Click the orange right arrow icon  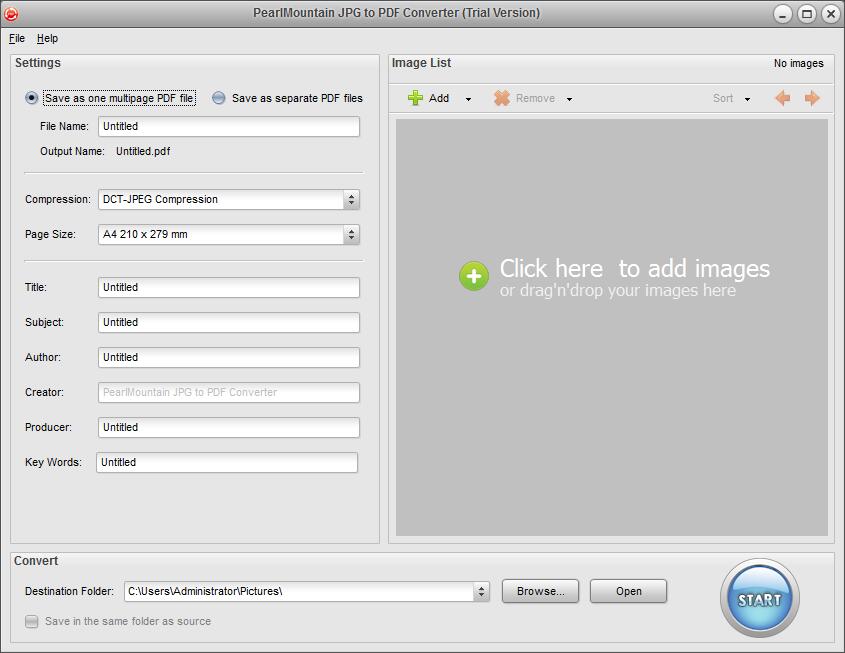pyautogui.click(x=812, y=98)
